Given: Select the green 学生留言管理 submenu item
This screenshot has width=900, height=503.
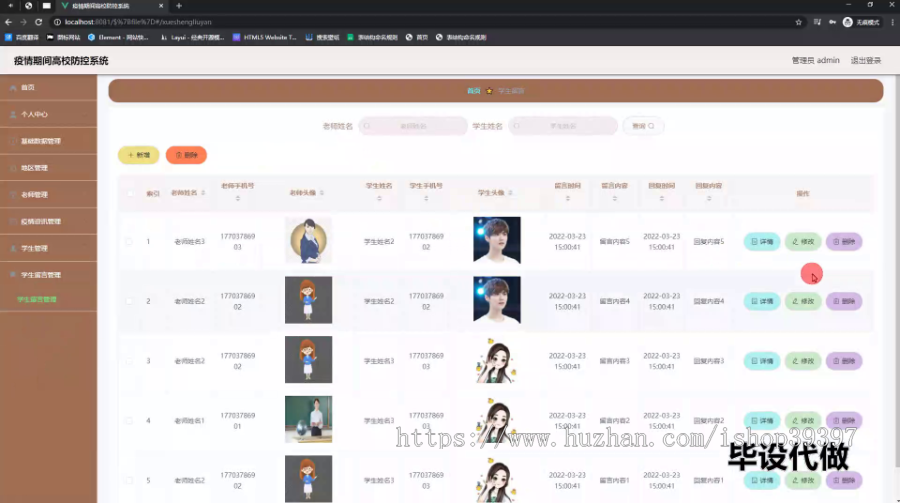Looking at the screenshot, I should point(37,299).
